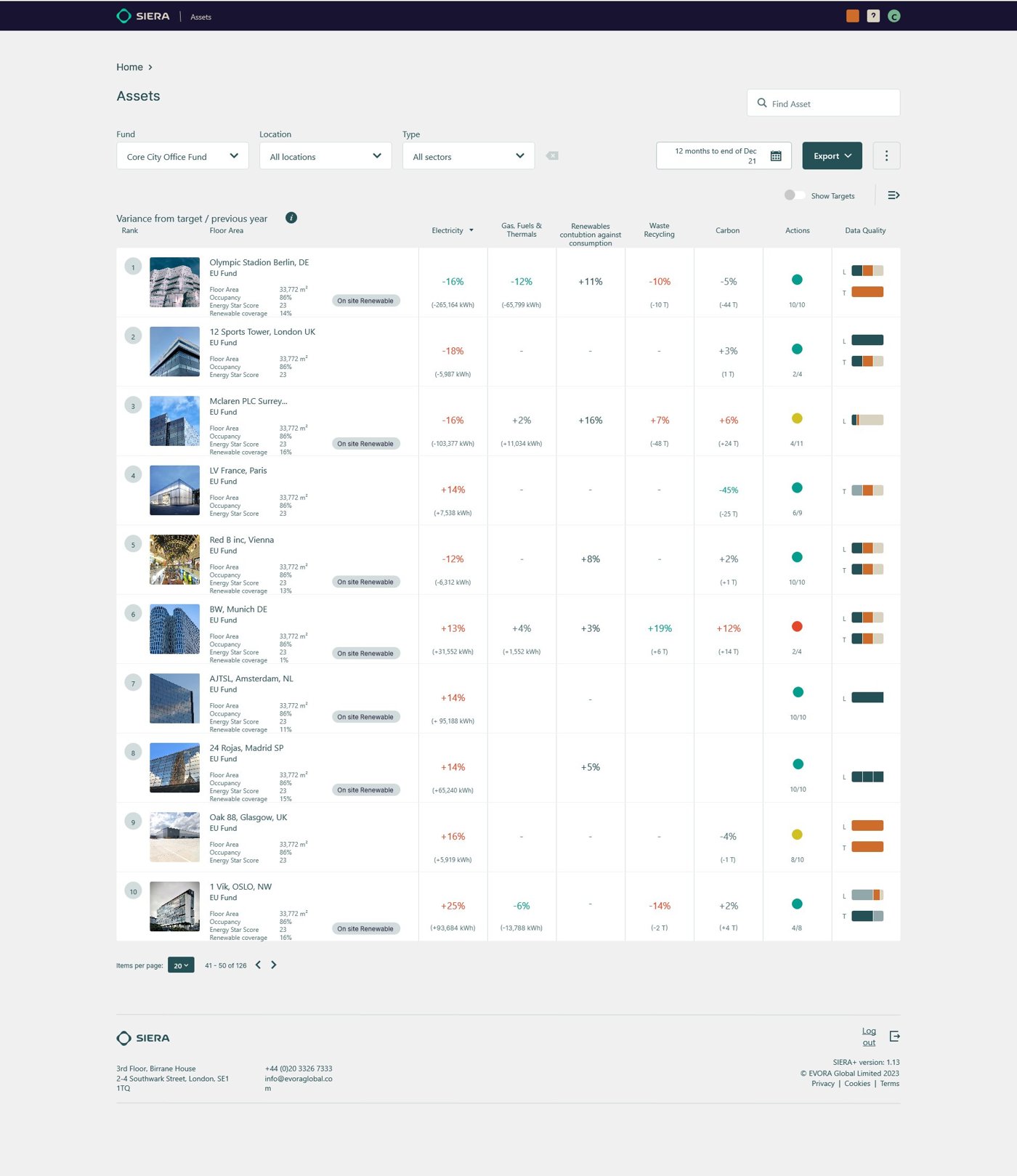Clear filters with the backspace icon
Viewport: 1017px width, 1176px height.
552,155
